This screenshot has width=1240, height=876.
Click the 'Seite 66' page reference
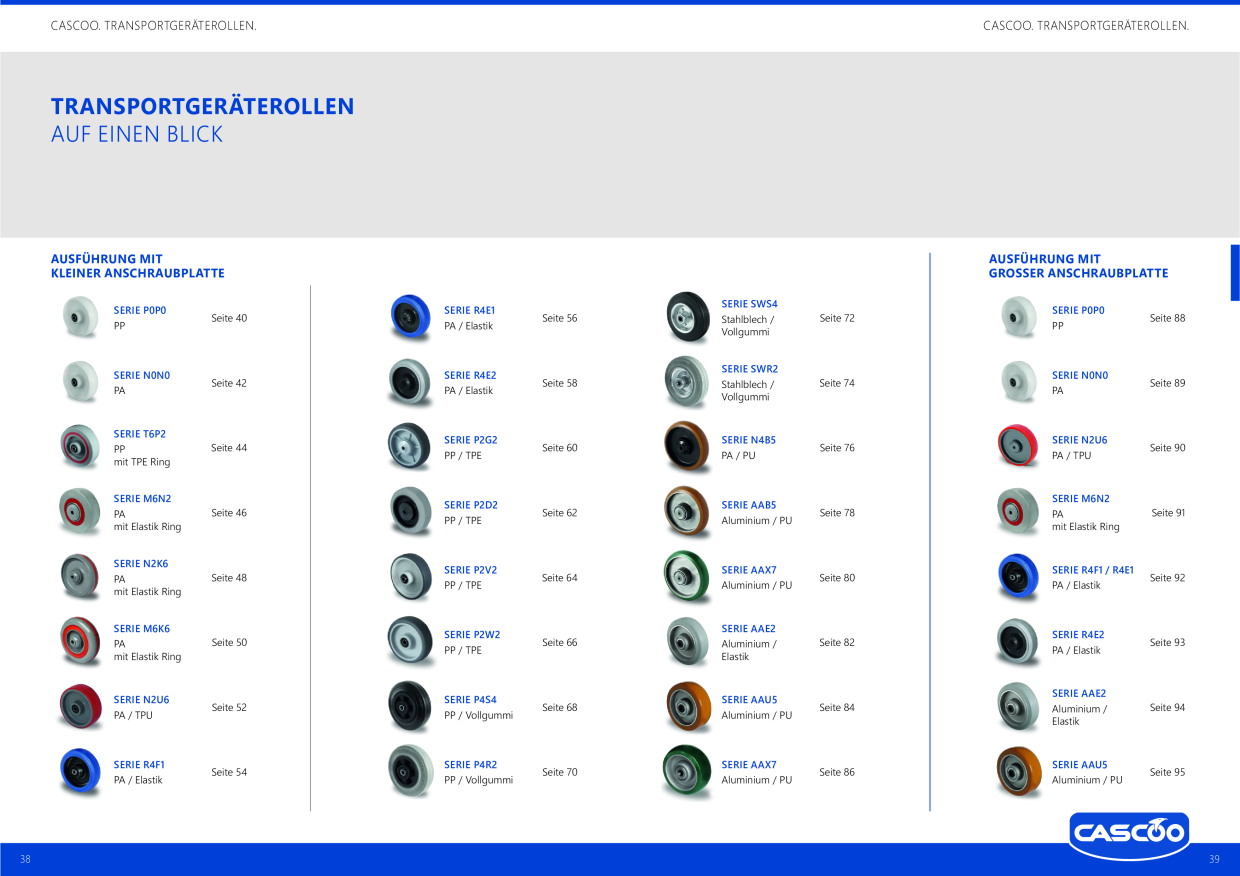pyautogui.click(x=560, y=643)
